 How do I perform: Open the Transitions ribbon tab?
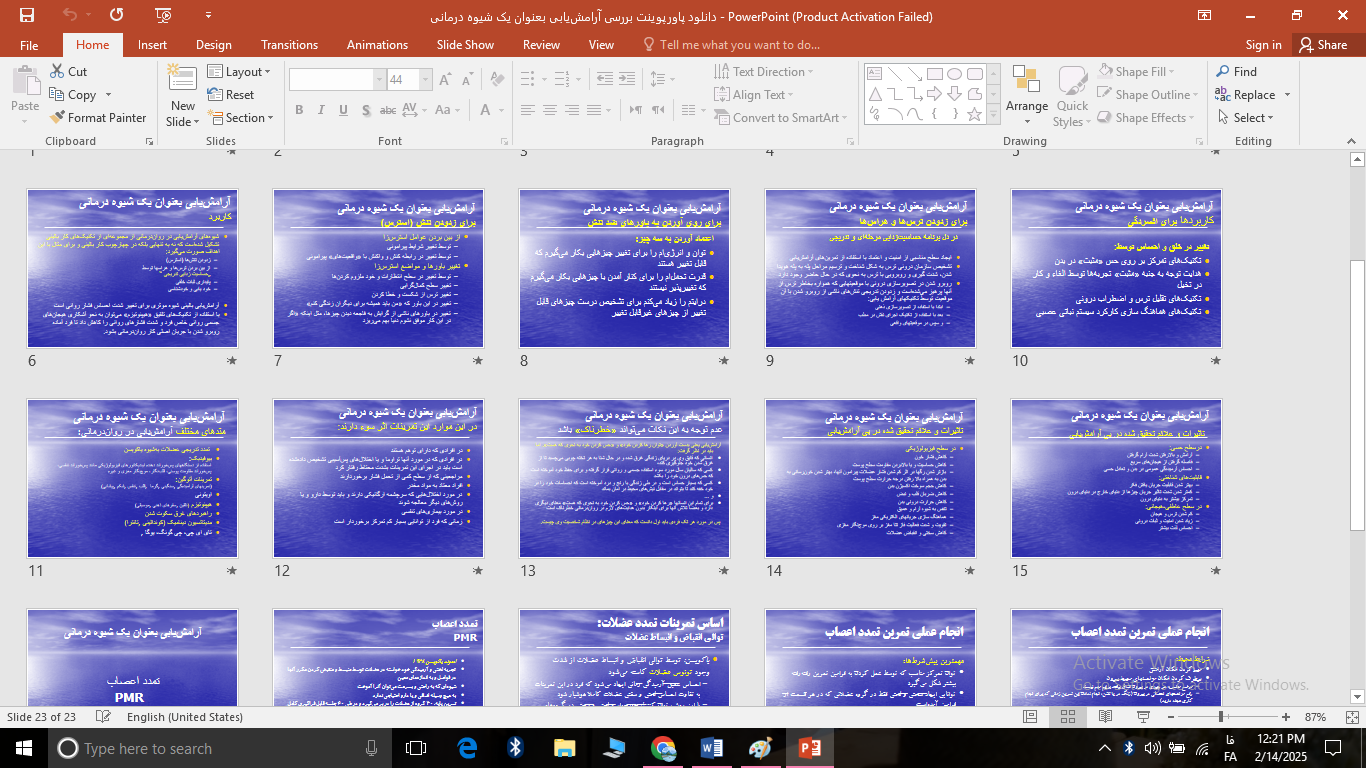click(x=289, y=45)
